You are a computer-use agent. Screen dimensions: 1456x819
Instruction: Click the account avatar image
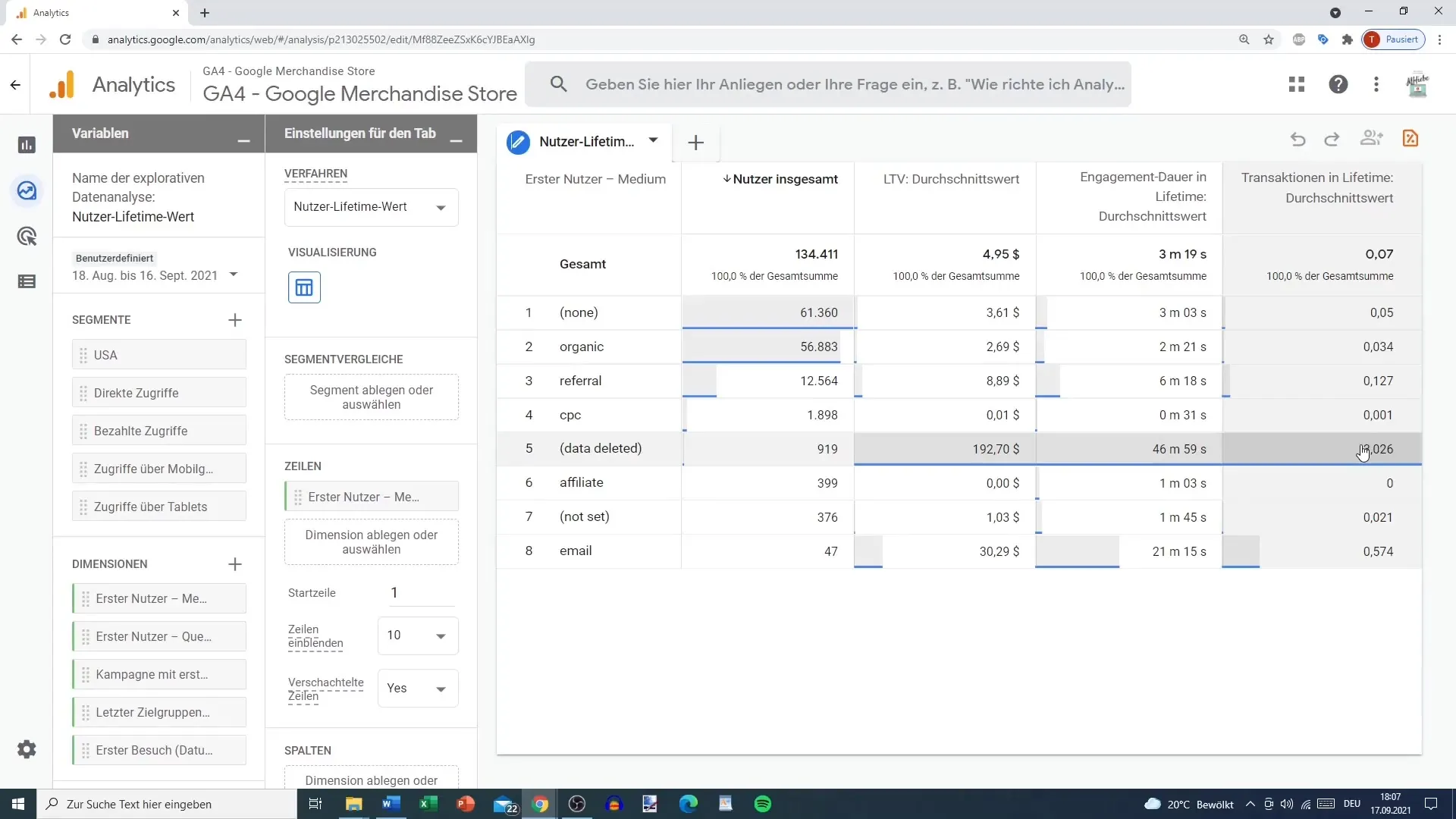click(1417, 84)
